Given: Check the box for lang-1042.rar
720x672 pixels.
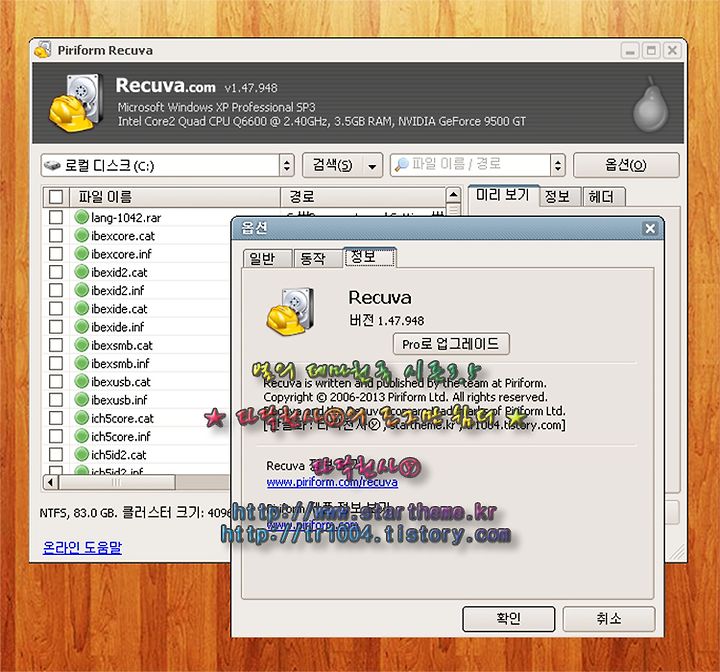Looking at the screenshot, I should coord(56,217).
